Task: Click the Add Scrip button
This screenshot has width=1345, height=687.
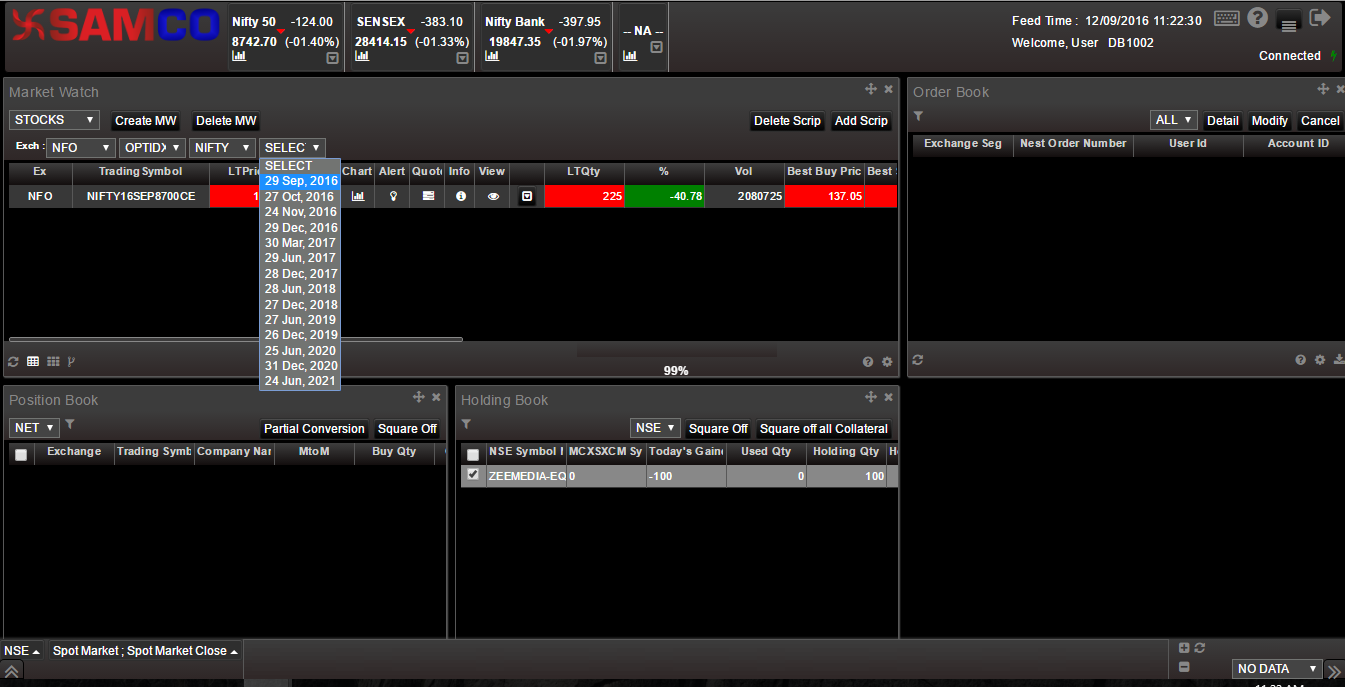Action: point(861,121)
